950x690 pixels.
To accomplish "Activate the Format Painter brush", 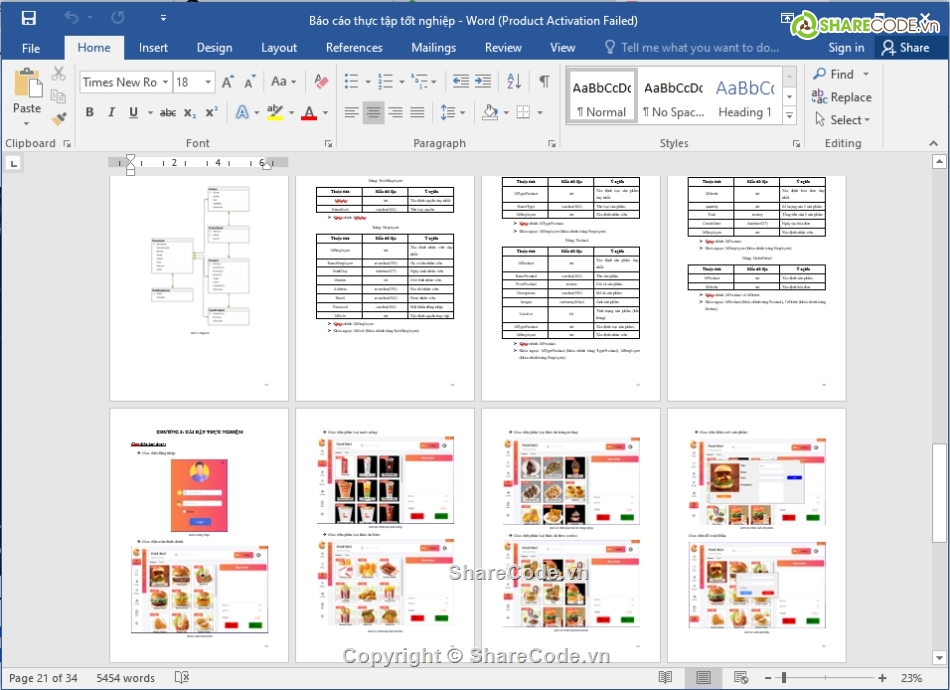I will click(58, 119).
